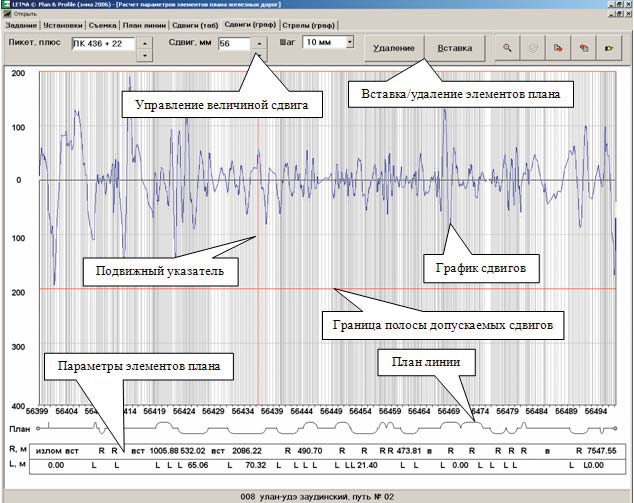Viewport: 634px width, 503px height.
Task: Open the Стрелы (граф) tab
Action: coord(304,23)
